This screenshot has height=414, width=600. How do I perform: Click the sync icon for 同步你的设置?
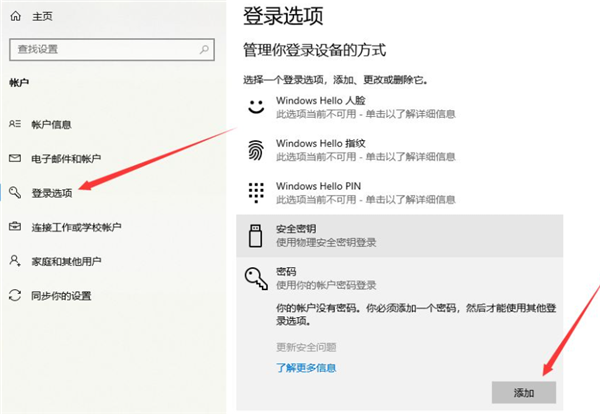pos(14,295)
